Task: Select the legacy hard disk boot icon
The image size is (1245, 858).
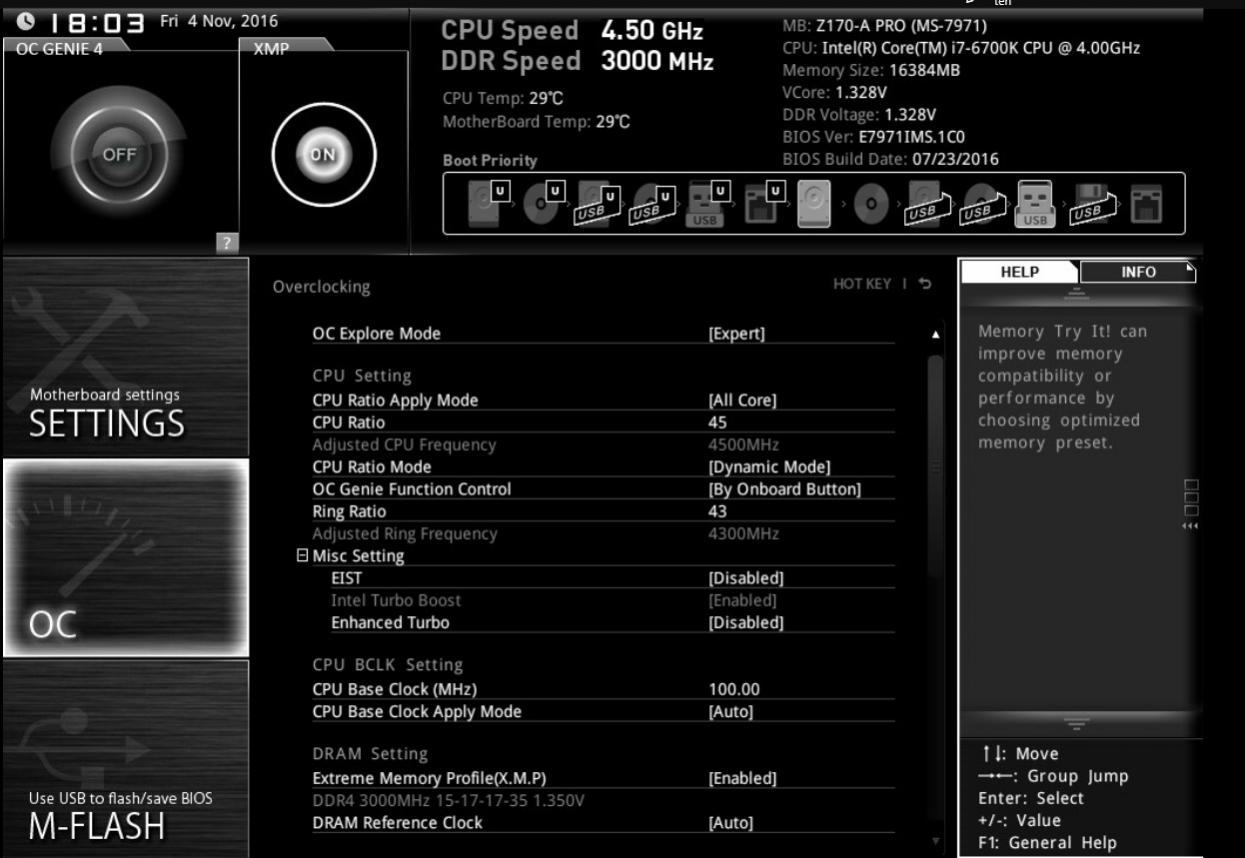Action: [x=814, y=204]
